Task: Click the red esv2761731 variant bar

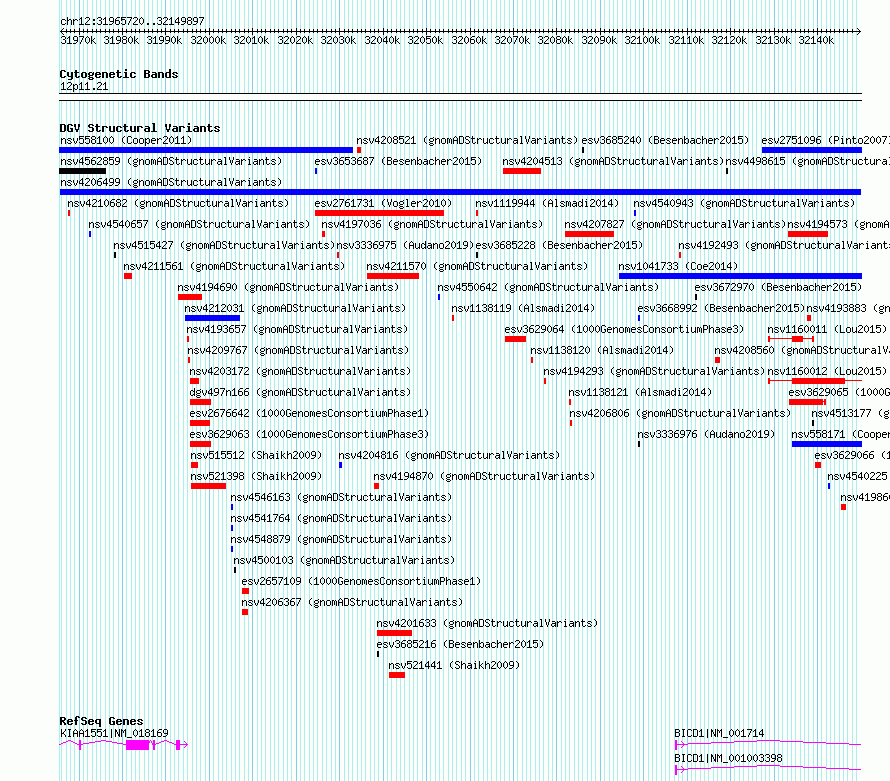Action: point(379,213)
